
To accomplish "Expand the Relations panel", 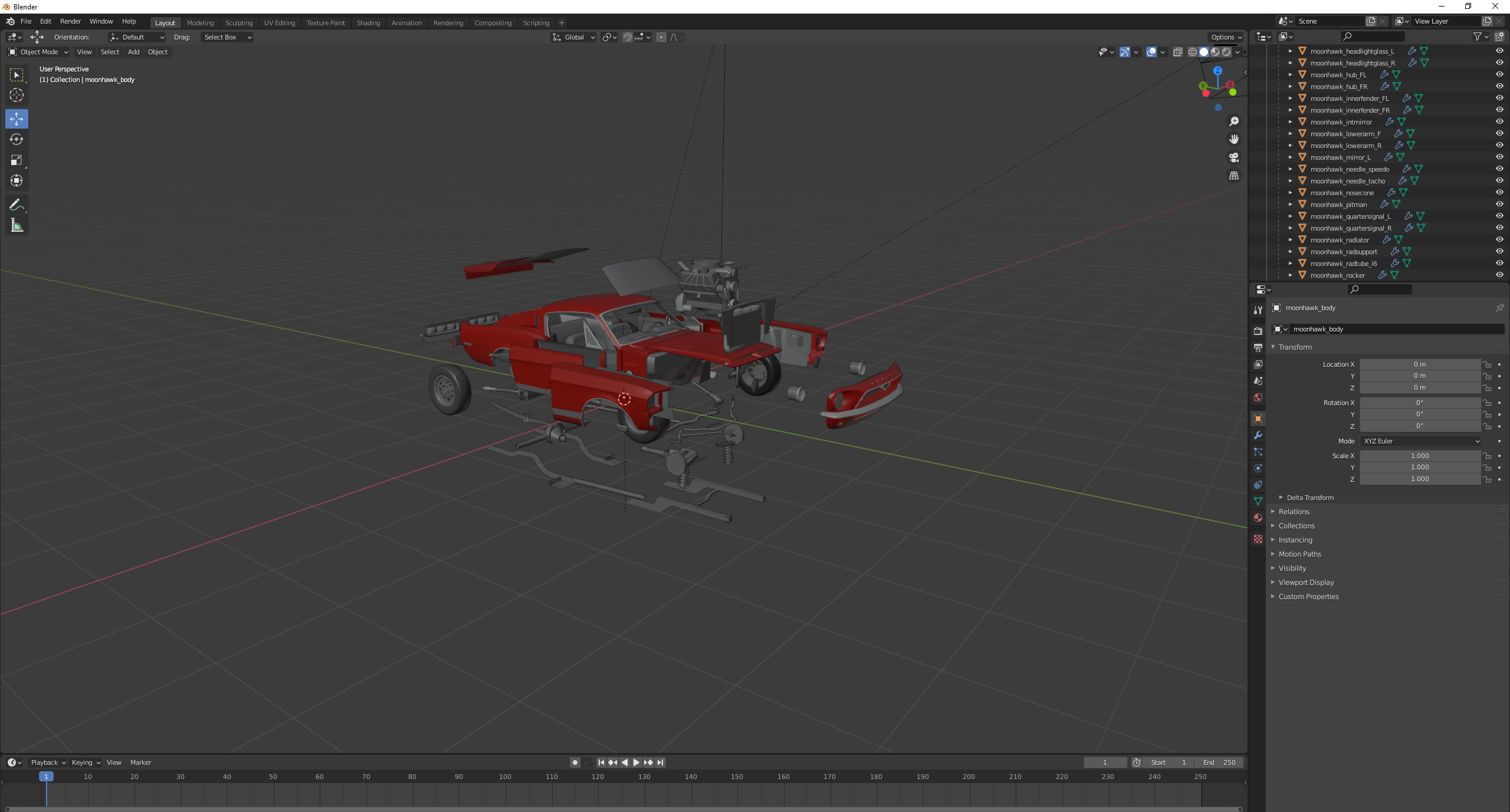I will point(1294,512).
